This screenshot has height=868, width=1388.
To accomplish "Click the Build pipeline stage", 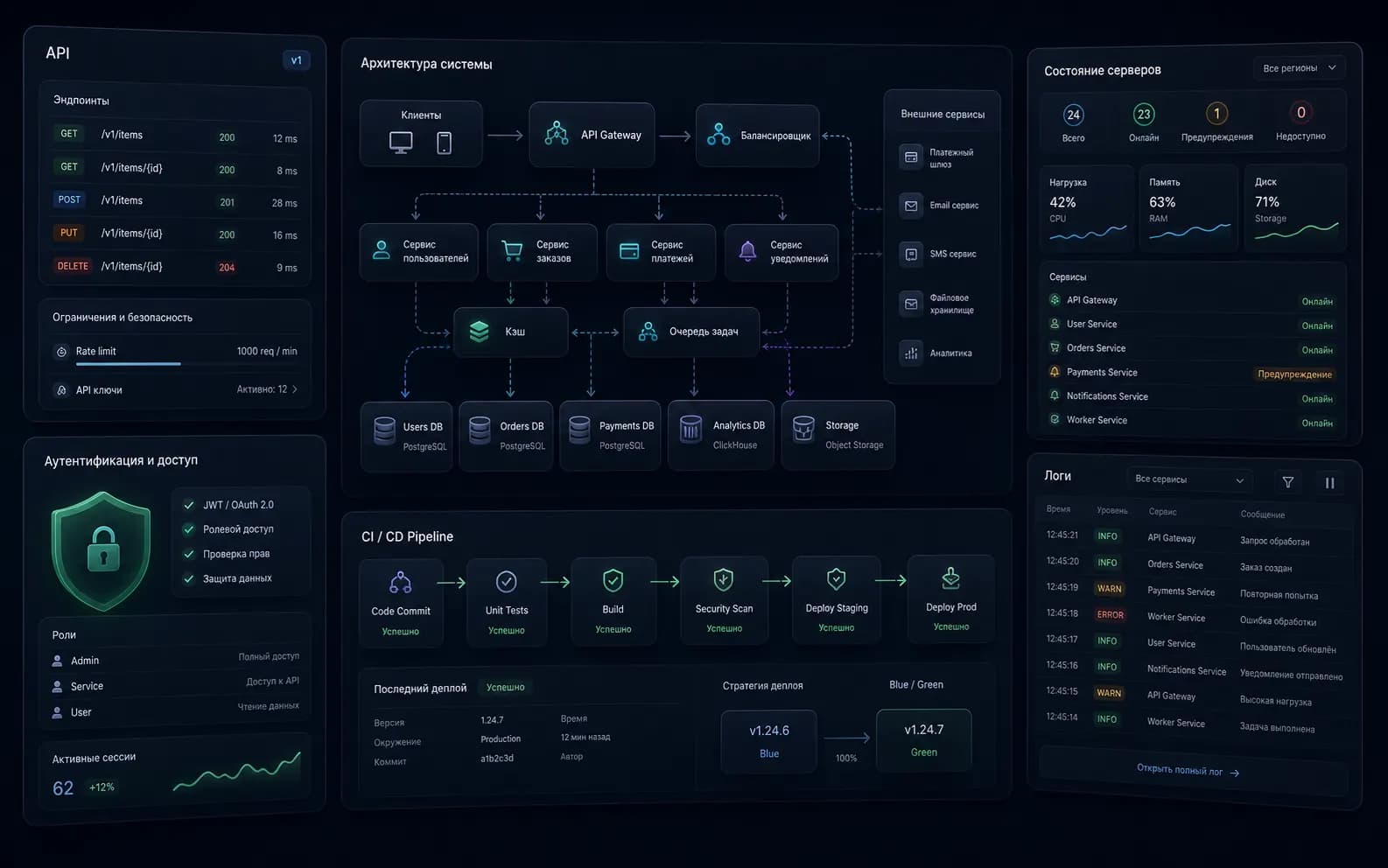I will [613, 601].
